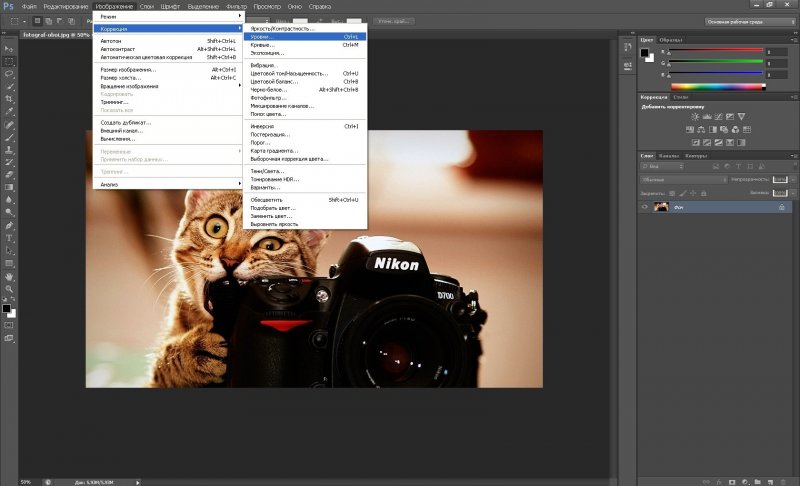Choose Инверсия in the Коррекция submenu
This screenshot has width=800, height=486.
point(305,126)
